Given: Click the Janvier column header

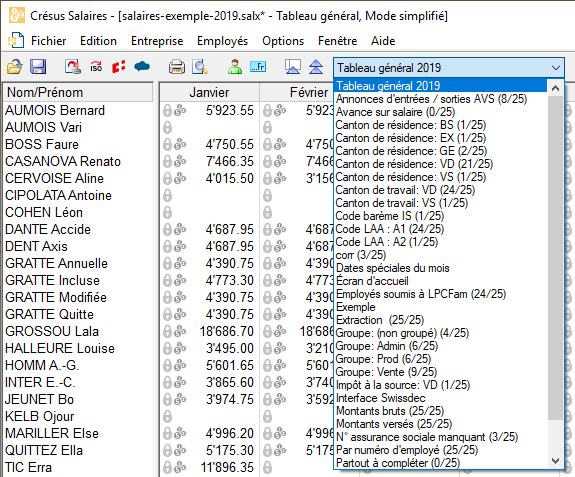Looking at the screenshot, I should 209,92.
